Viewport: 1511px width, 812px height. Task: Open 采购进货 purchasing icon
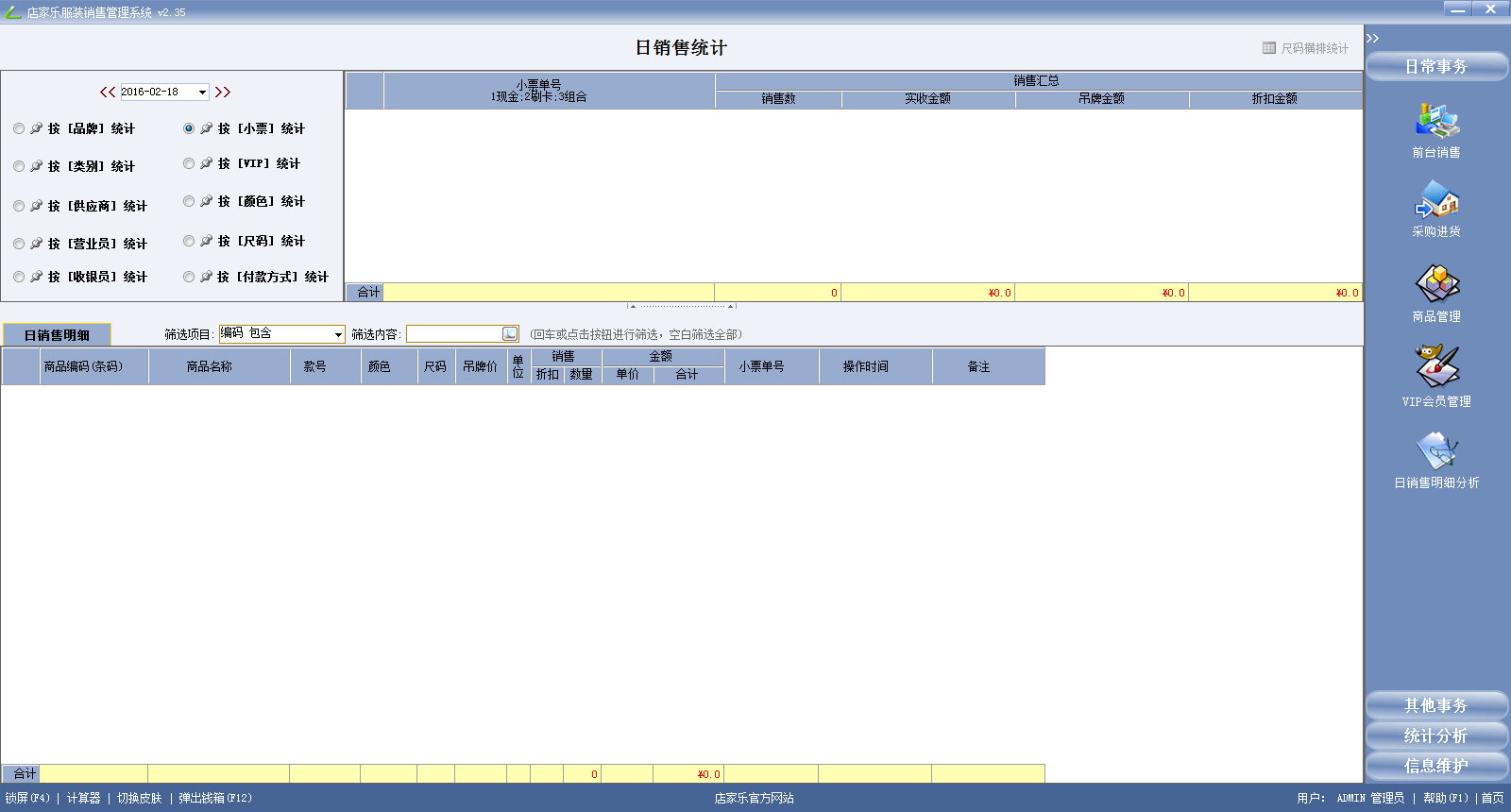coord(1436,199)
